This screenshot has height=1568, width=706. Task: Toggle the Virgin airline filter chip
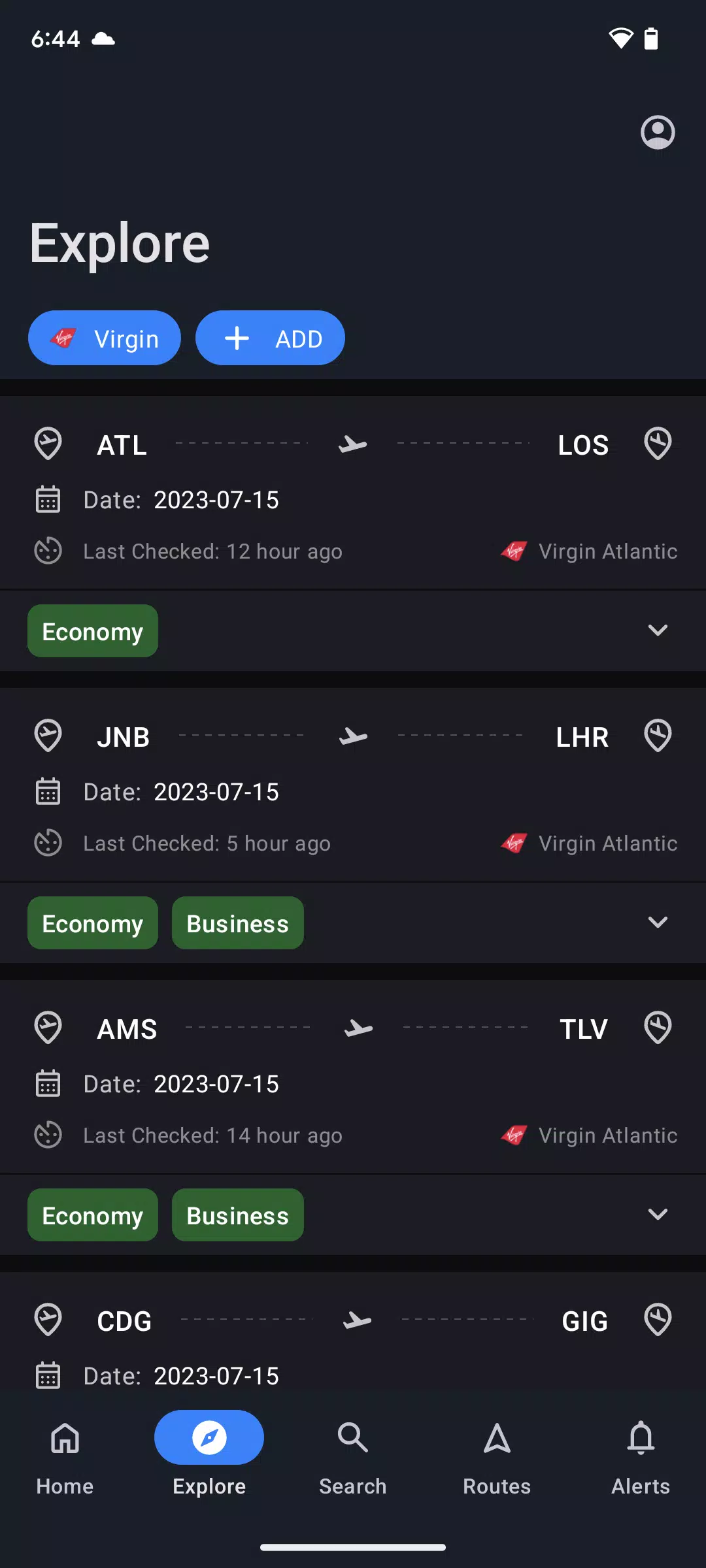[x=105, y=338]
